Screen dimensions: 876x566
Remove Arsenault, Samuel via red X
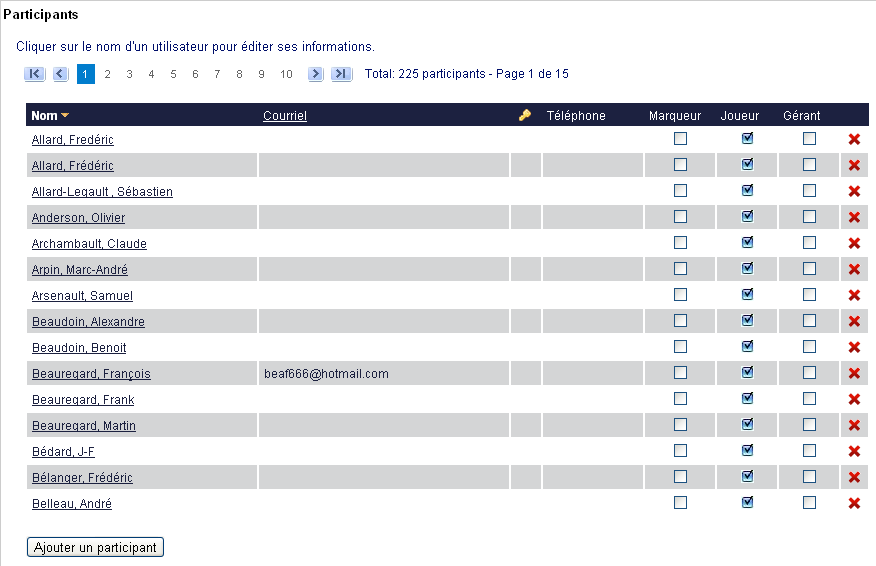[x=854, y=295]
